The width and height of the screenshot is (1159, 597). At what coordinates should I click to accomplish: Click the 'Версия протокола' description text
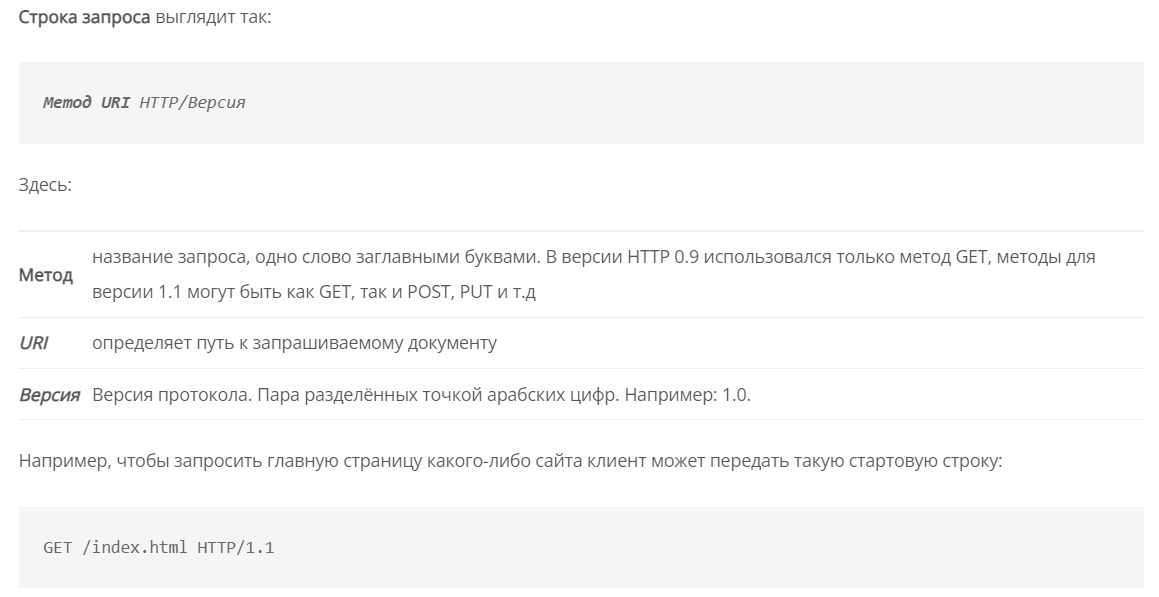[172, 395]
